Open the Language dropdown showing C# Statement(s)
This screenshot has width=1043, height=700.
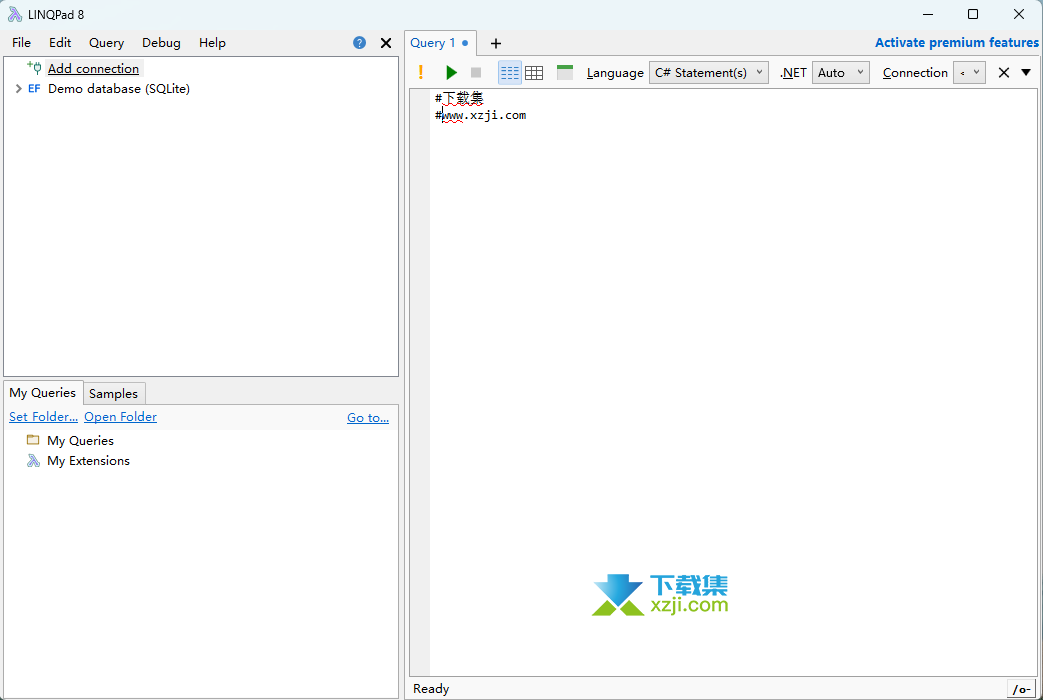[x=708, y=73]
